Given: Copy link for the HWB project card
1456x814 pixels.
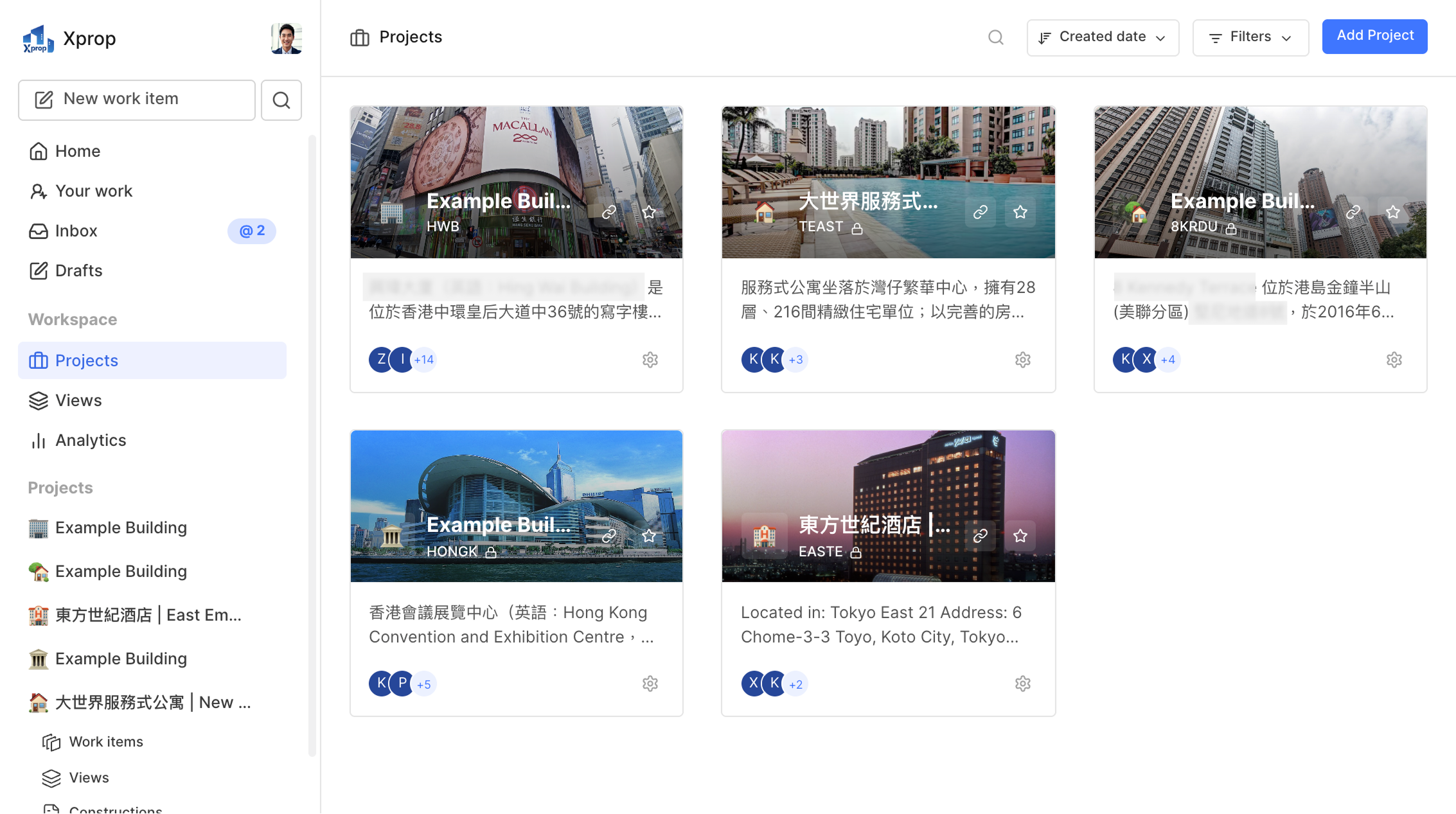Looking at the screenshot, I should (x=609, y=212).
